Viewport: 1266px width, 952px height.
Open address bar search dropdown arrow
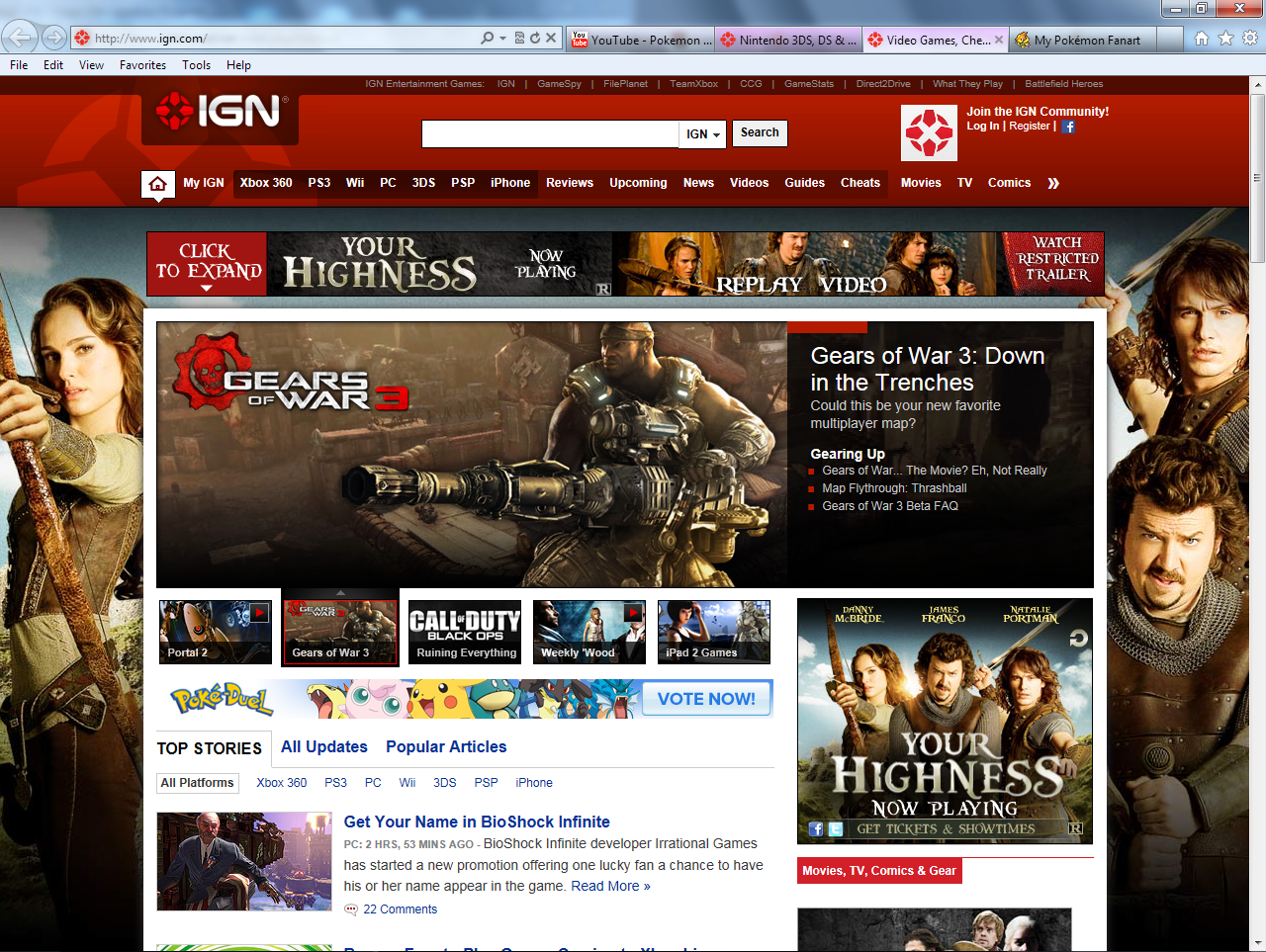(502, 39)
